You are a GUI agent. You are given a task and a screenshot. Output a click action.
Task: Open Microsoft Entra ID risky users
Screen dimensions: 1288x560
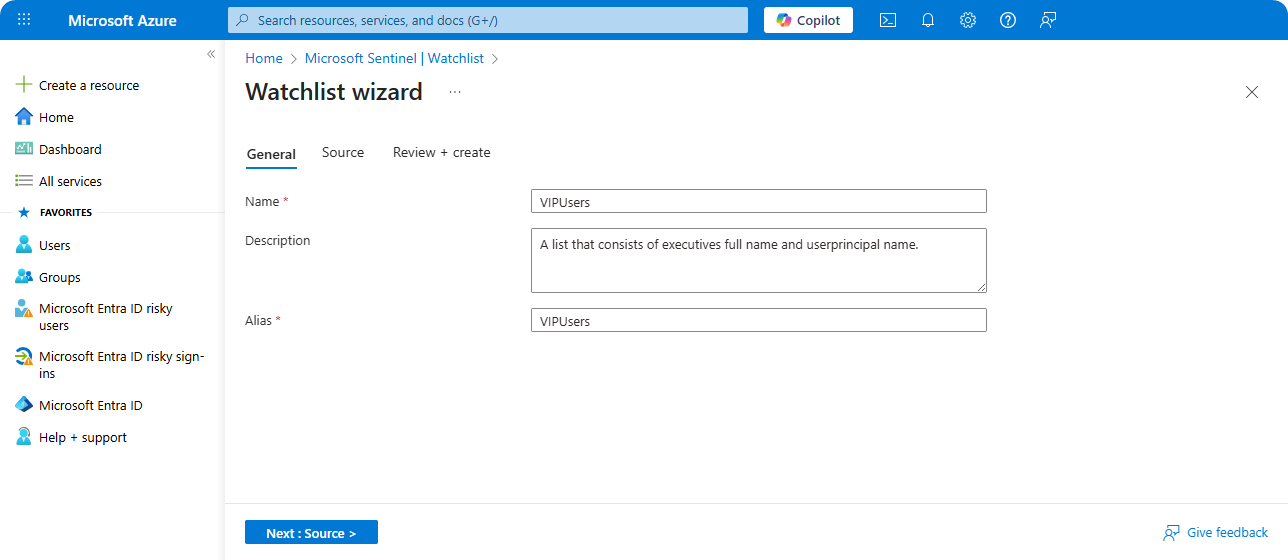tap(105, 317)
